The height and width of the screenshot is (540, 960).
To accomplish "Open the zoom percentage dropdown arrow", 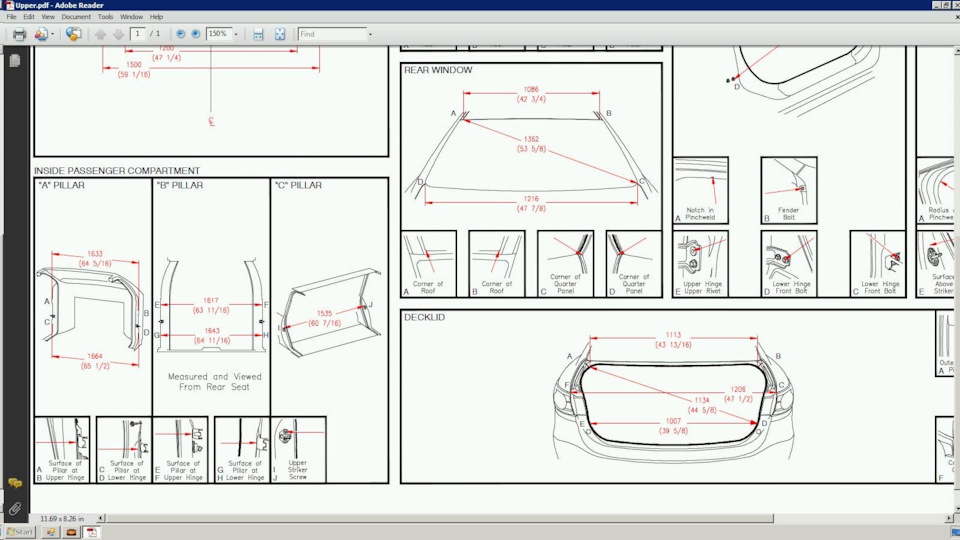I will 236,34.
